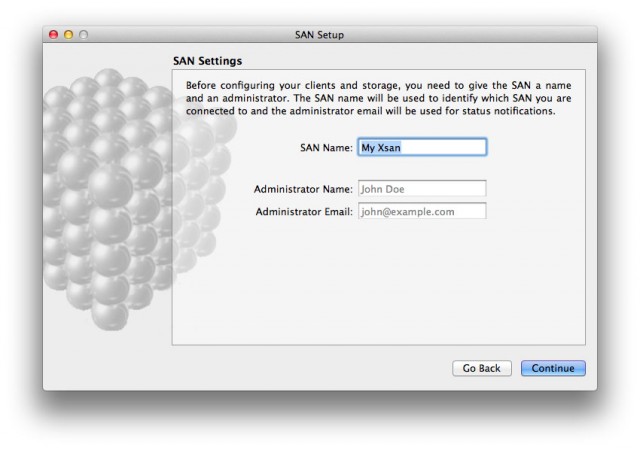Click the SAN Name input field

[x=422, y=147]
